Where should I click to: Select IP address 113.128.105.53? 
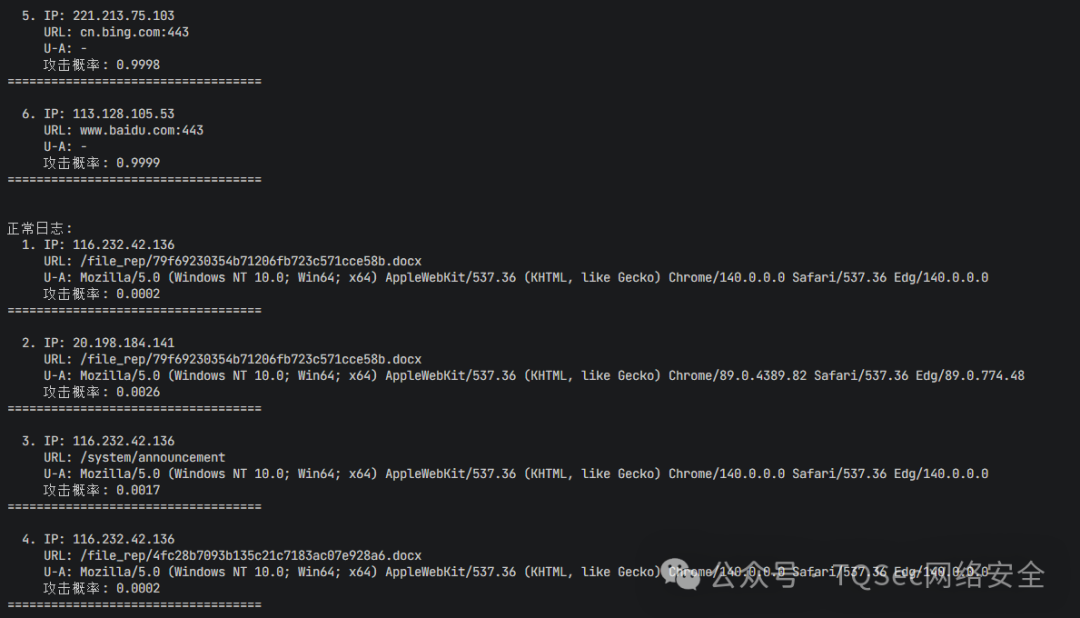coord(123,114)
